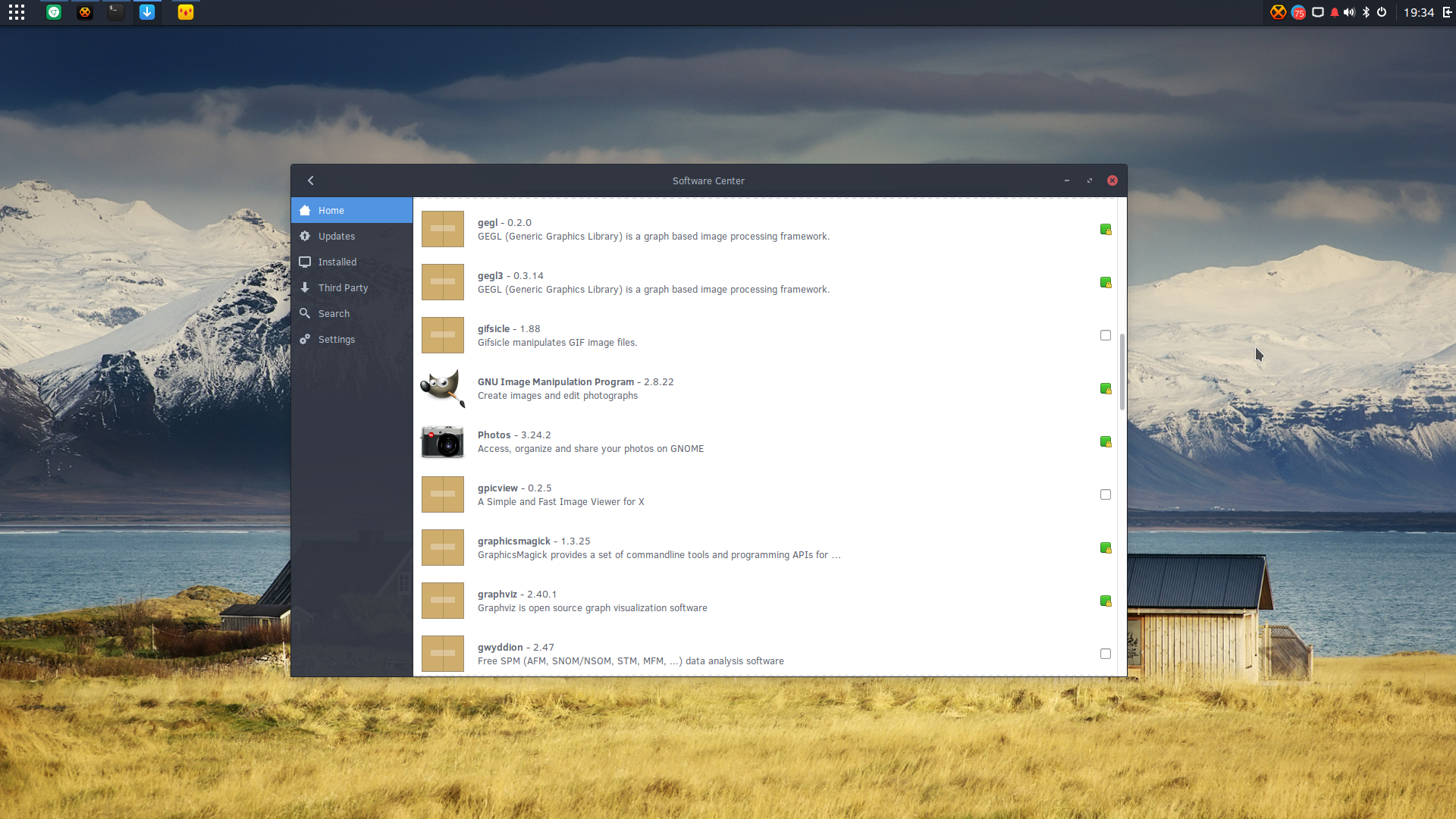This screenshot has width=1456, height=819.
Task: Click the graphicsmagick package box icon
Action: [x=443, y=548]
